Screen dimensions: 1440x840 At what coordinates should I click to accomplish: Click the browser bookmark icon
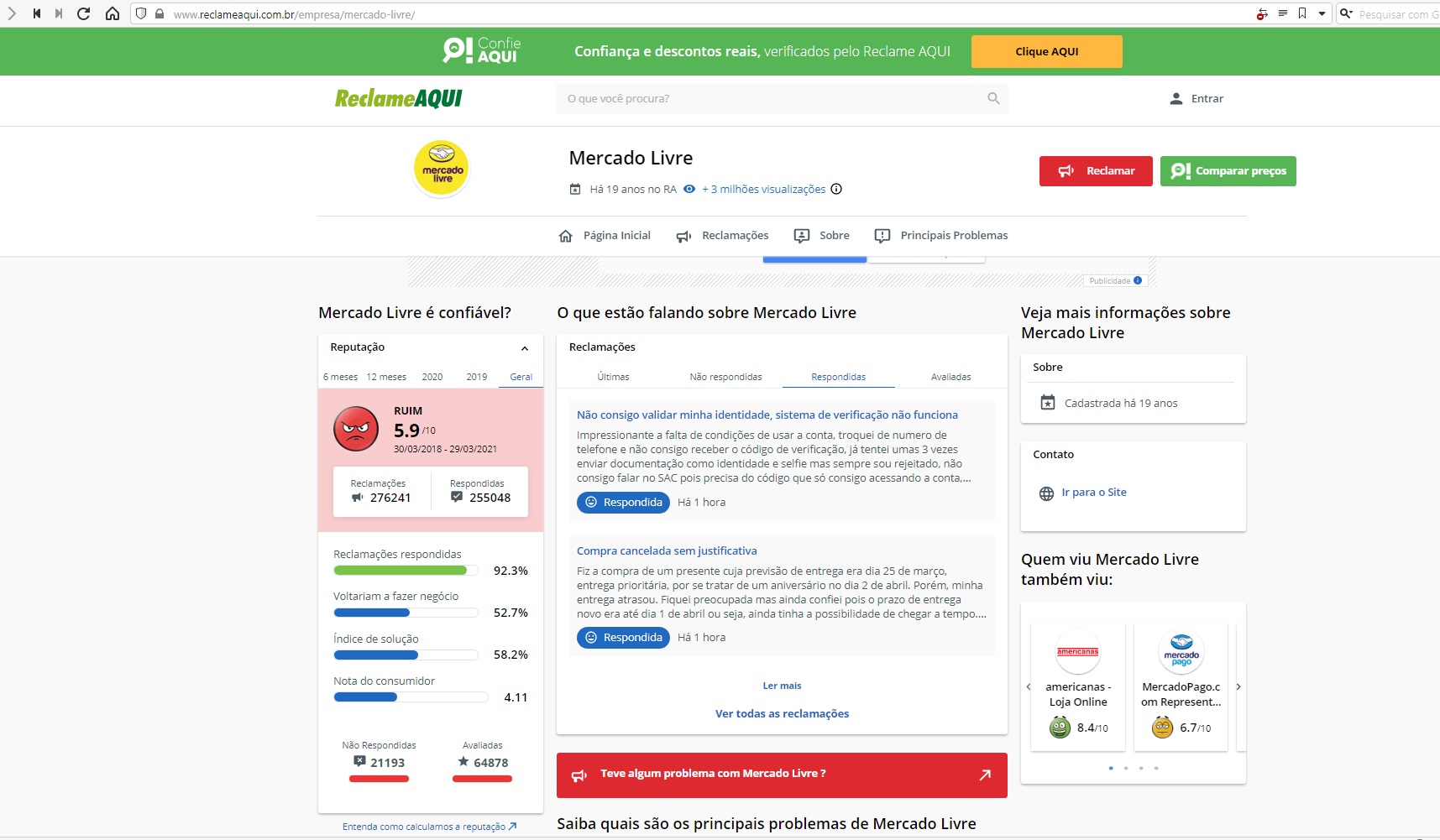pos(1302,13)
